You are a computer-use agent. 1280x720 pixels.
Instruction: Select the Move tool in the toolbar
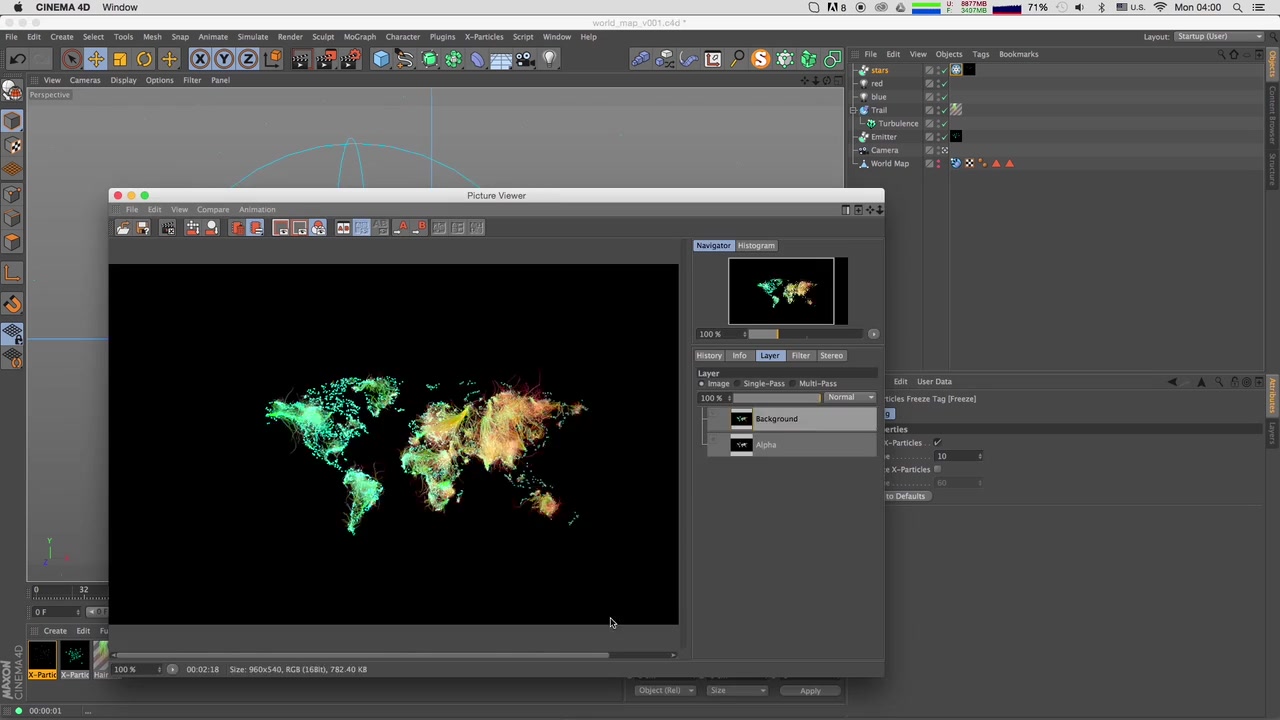95,59
